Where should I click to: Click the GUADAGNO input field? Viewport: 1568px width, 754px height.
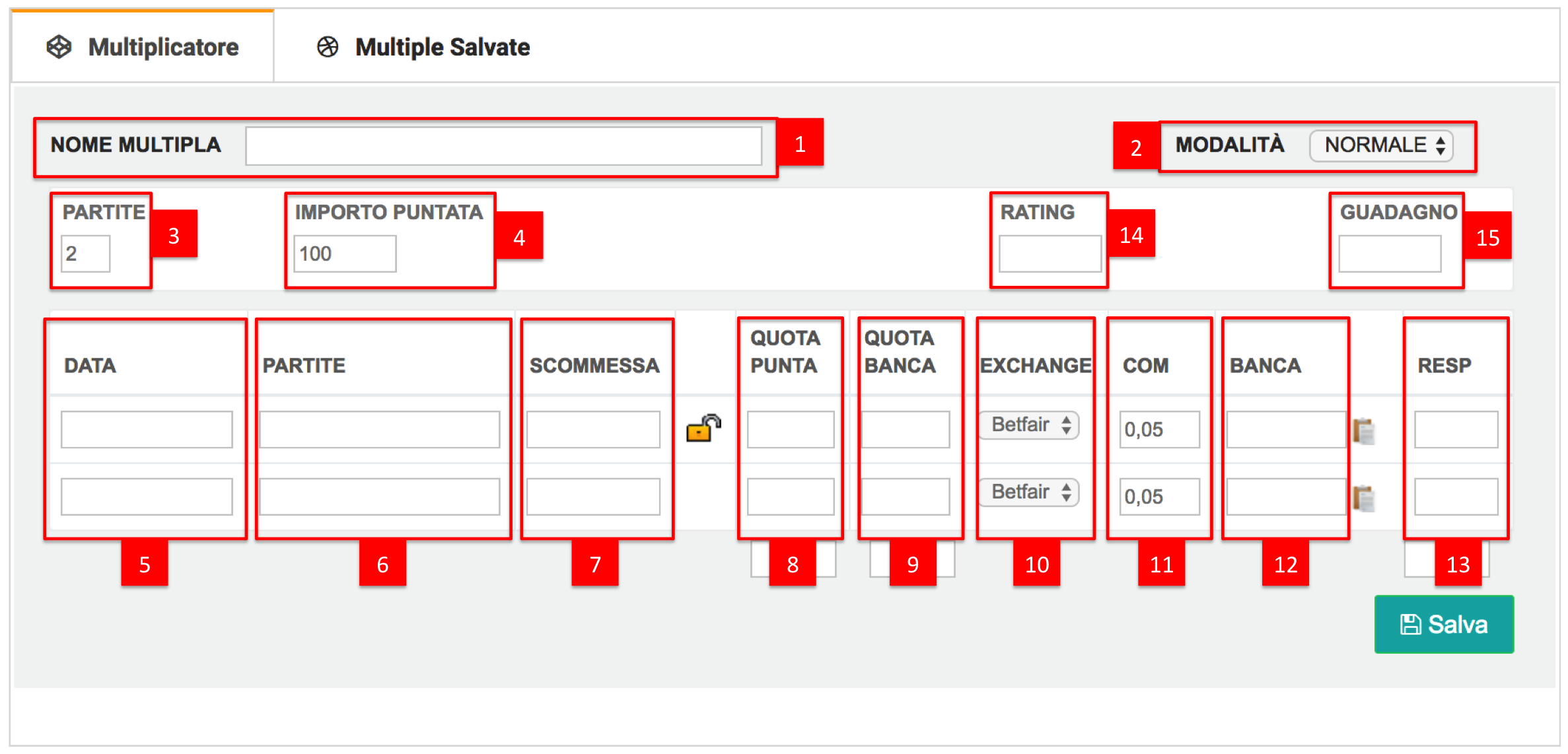[x=1390, y=254]
